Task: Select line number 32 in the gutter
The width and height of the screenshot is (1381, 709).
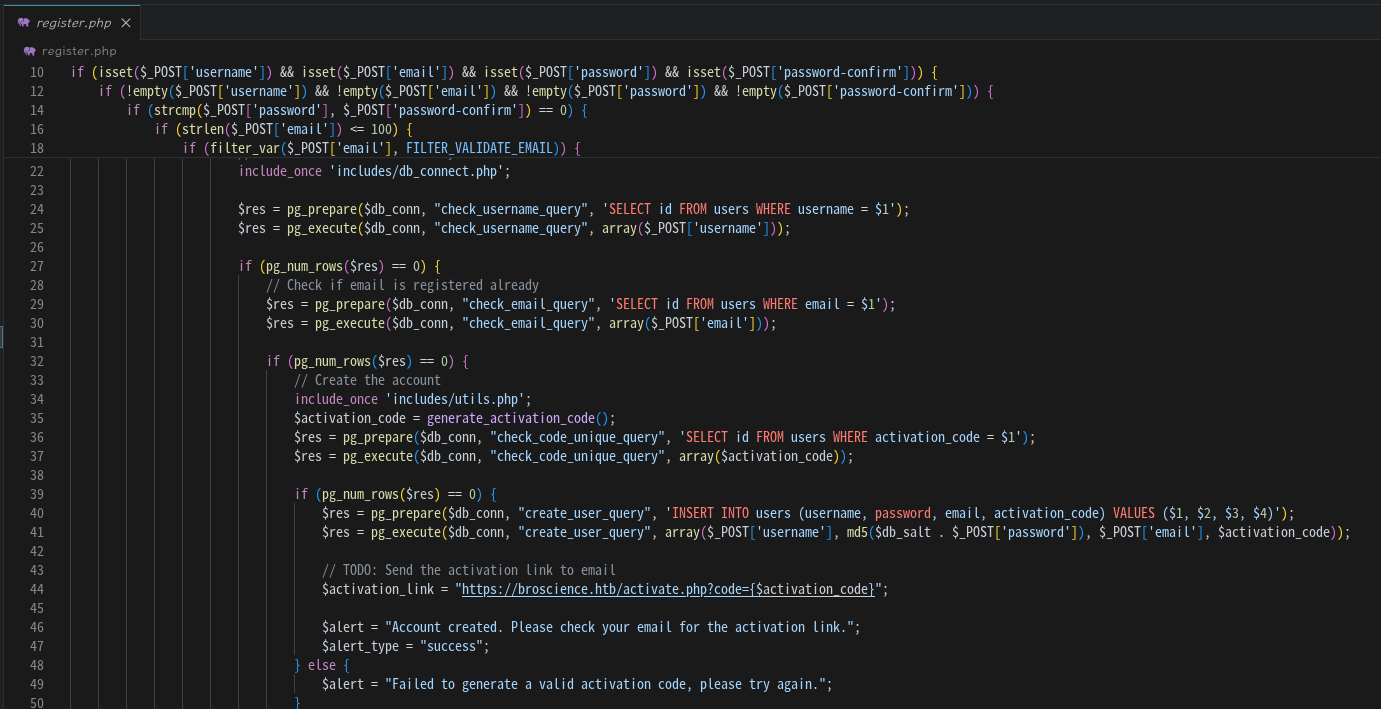Action: tap(36, 361)
